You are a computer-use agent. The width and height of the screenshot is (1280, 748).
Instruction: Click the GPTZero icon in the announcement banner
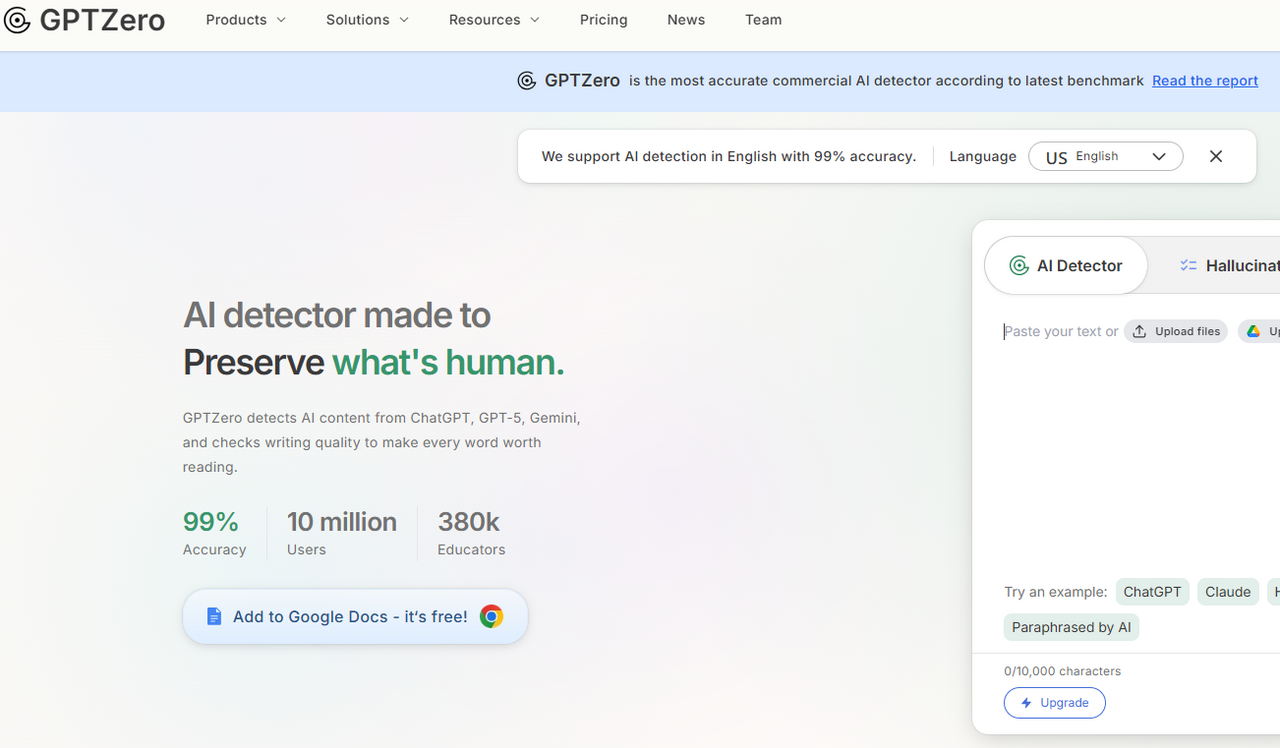coord(527,81)
